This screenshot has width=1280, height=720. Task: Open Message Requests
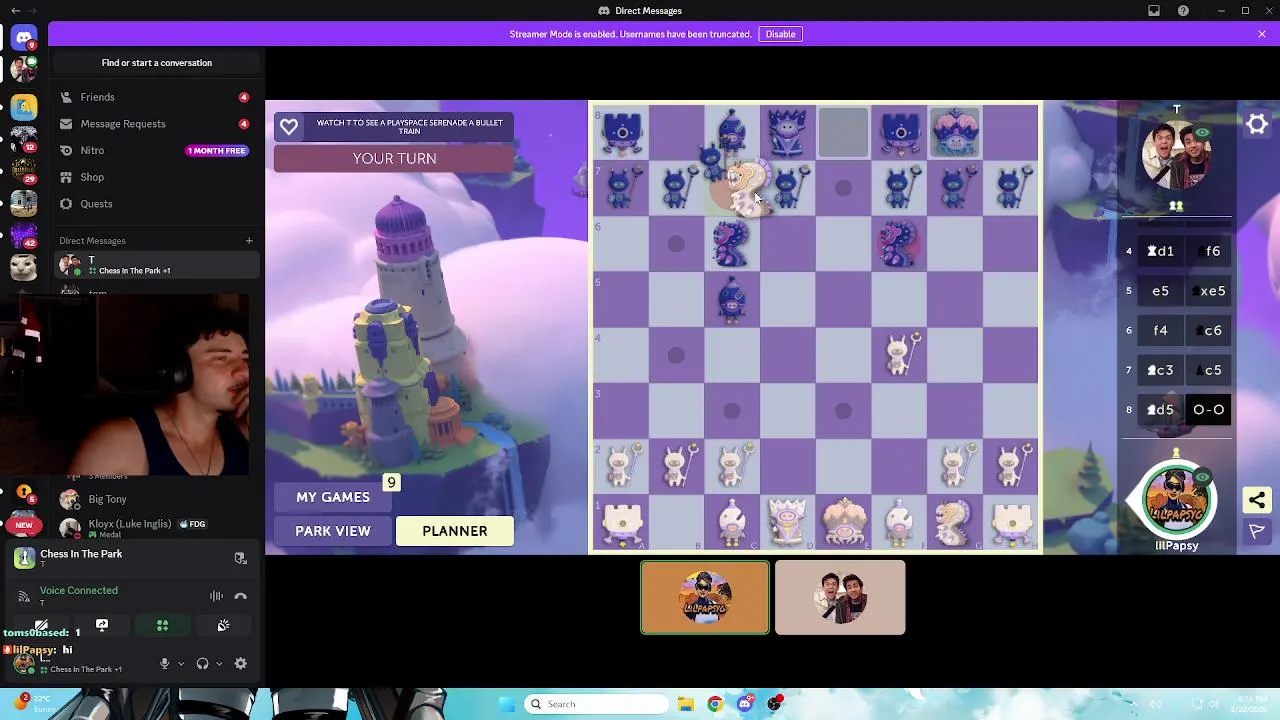click(x=156, y=124)
